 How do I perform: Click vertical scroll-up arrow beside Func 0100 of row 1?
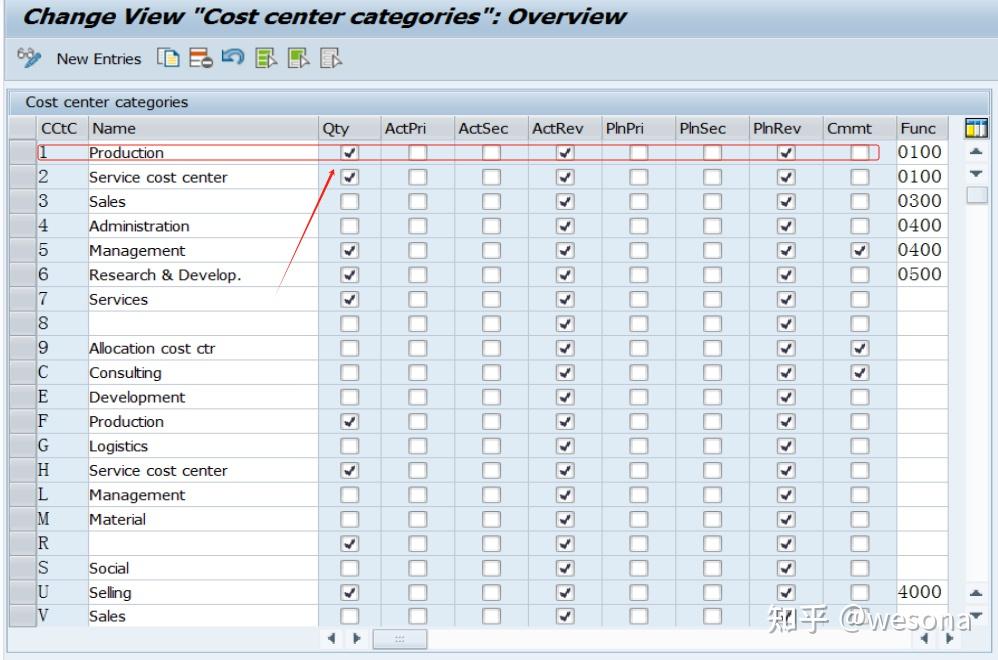coord(976,151)
